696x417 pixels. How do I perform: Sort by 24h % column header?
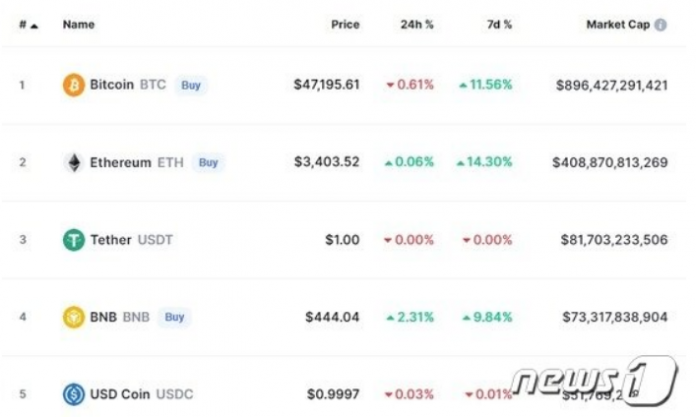pyautogui.click(x=417, y=24)
